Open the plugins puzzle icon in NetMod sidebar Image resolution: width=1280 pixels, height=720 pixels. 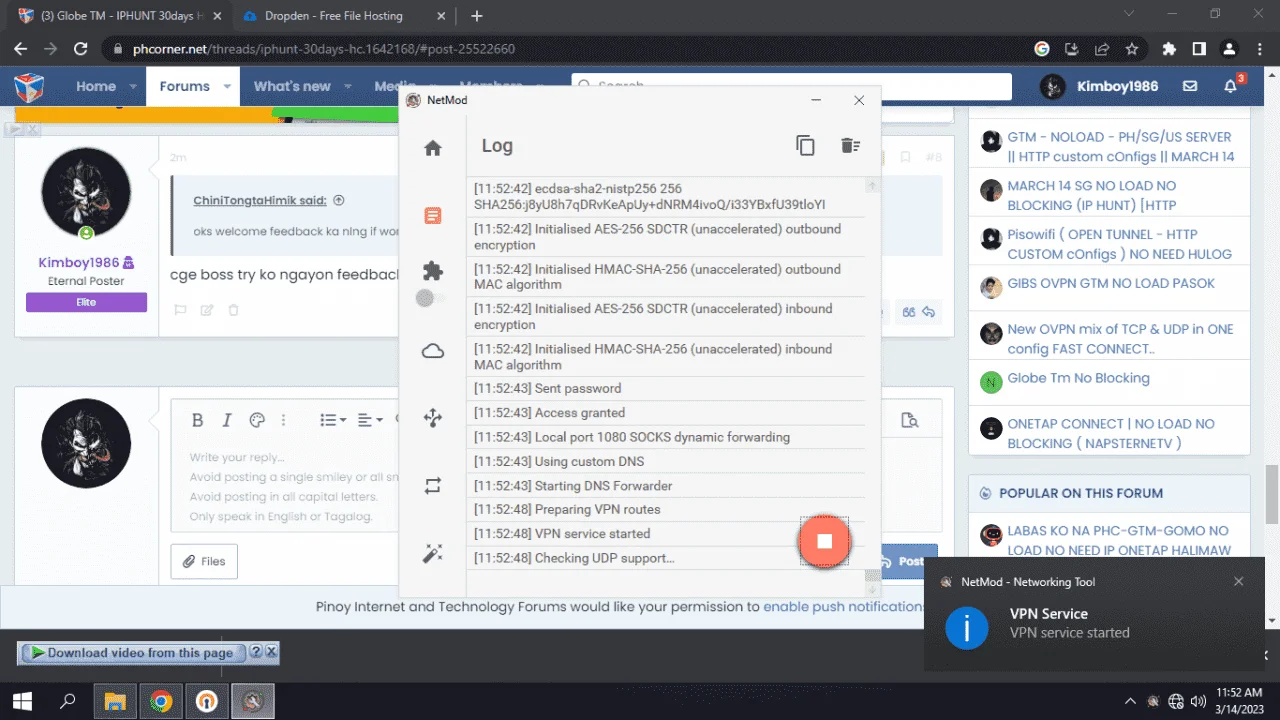coord(433,271)
